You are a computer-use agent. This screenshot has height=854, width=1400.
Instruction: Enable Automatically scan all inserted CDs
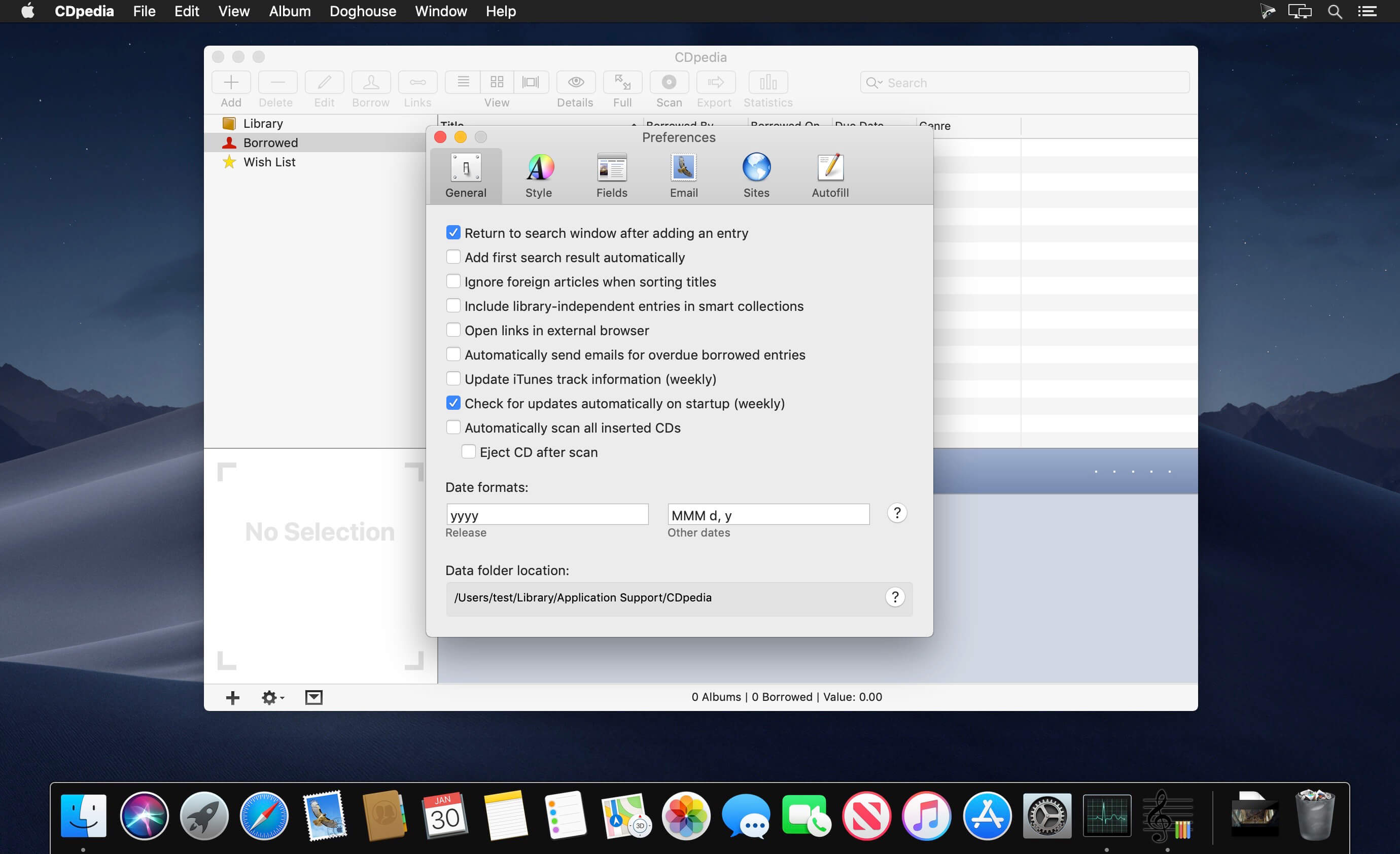[x=453, y=428]
